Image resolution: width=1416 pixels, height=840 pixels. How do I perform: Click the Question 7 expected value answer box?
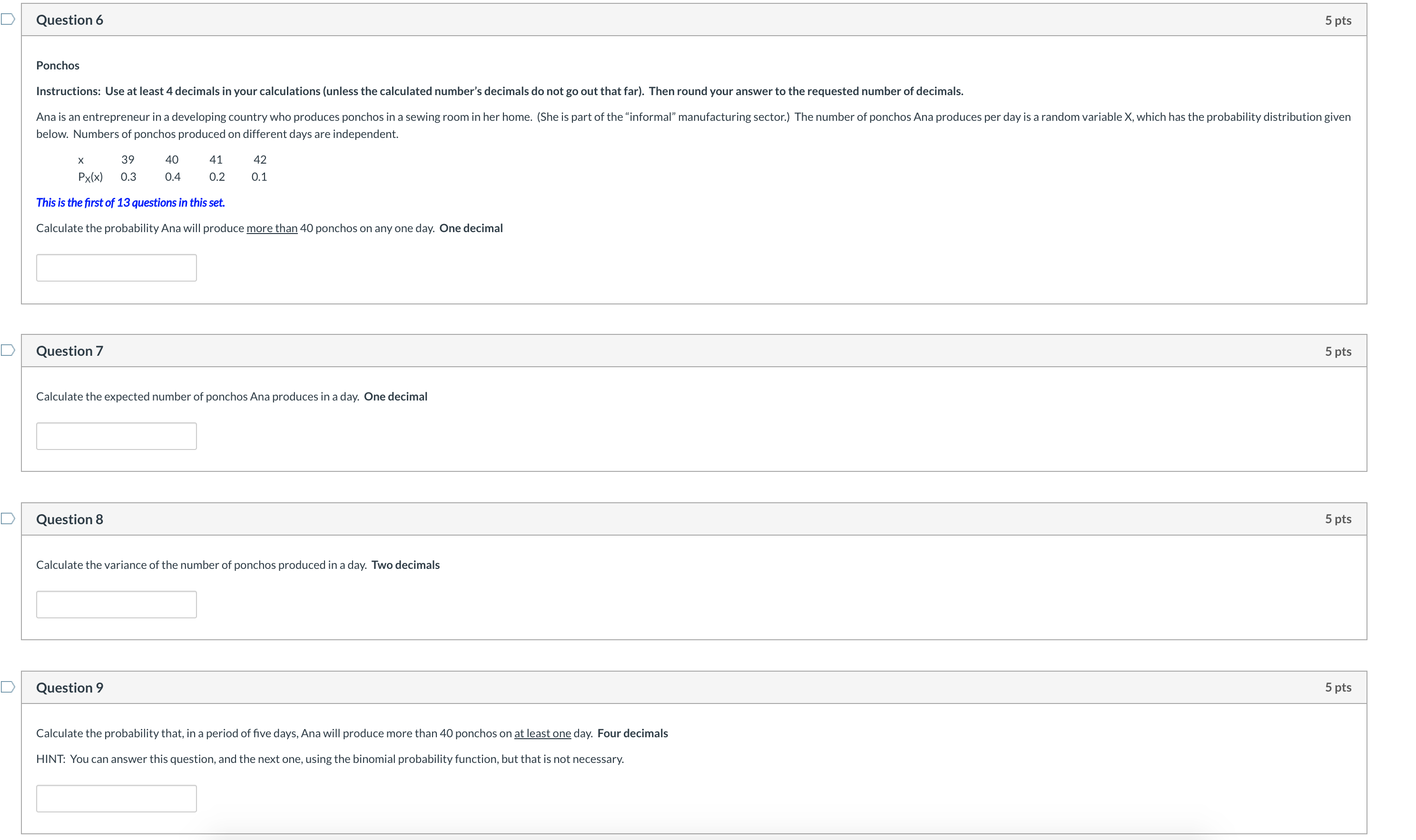click(116, 436)
